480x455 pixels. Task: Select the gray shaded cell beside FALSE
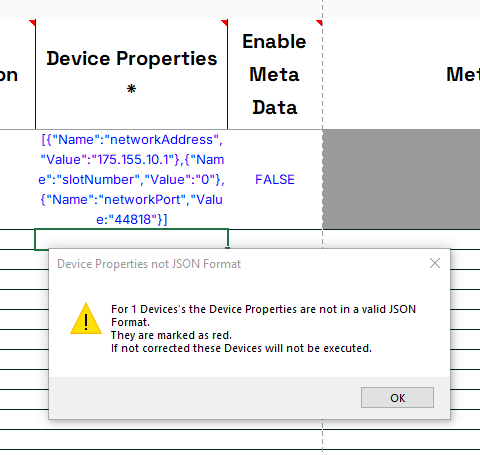coord(401,179)
